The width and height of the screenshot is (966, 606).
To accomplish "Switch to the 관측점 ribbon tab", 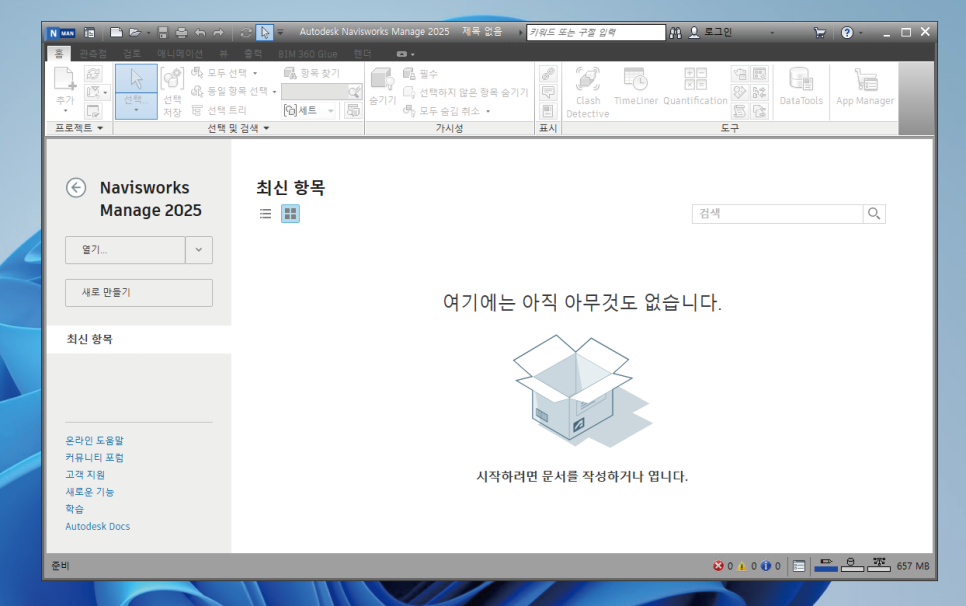I will pyautogui.click(x=93, y=54).
